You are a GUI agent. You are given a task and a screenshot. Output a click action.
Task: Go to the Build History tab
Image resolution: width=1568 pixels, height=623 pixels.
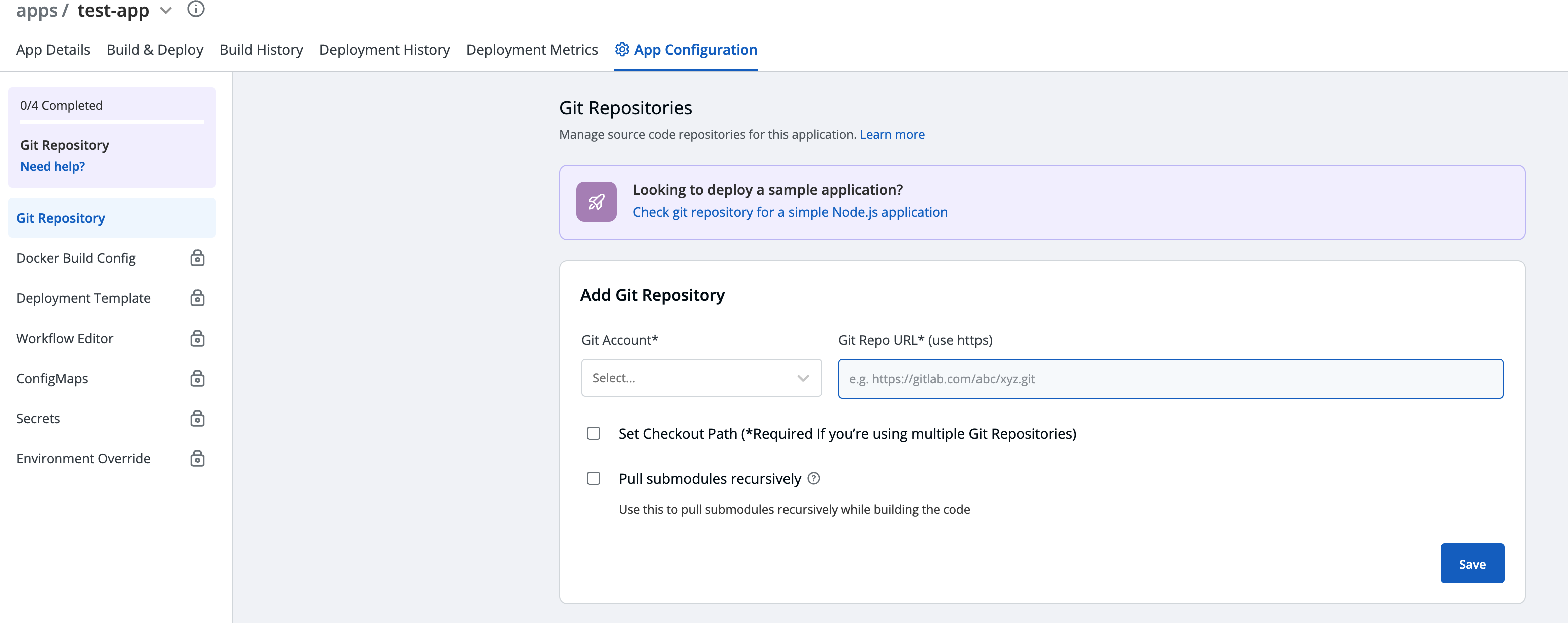tap(261, 50)
